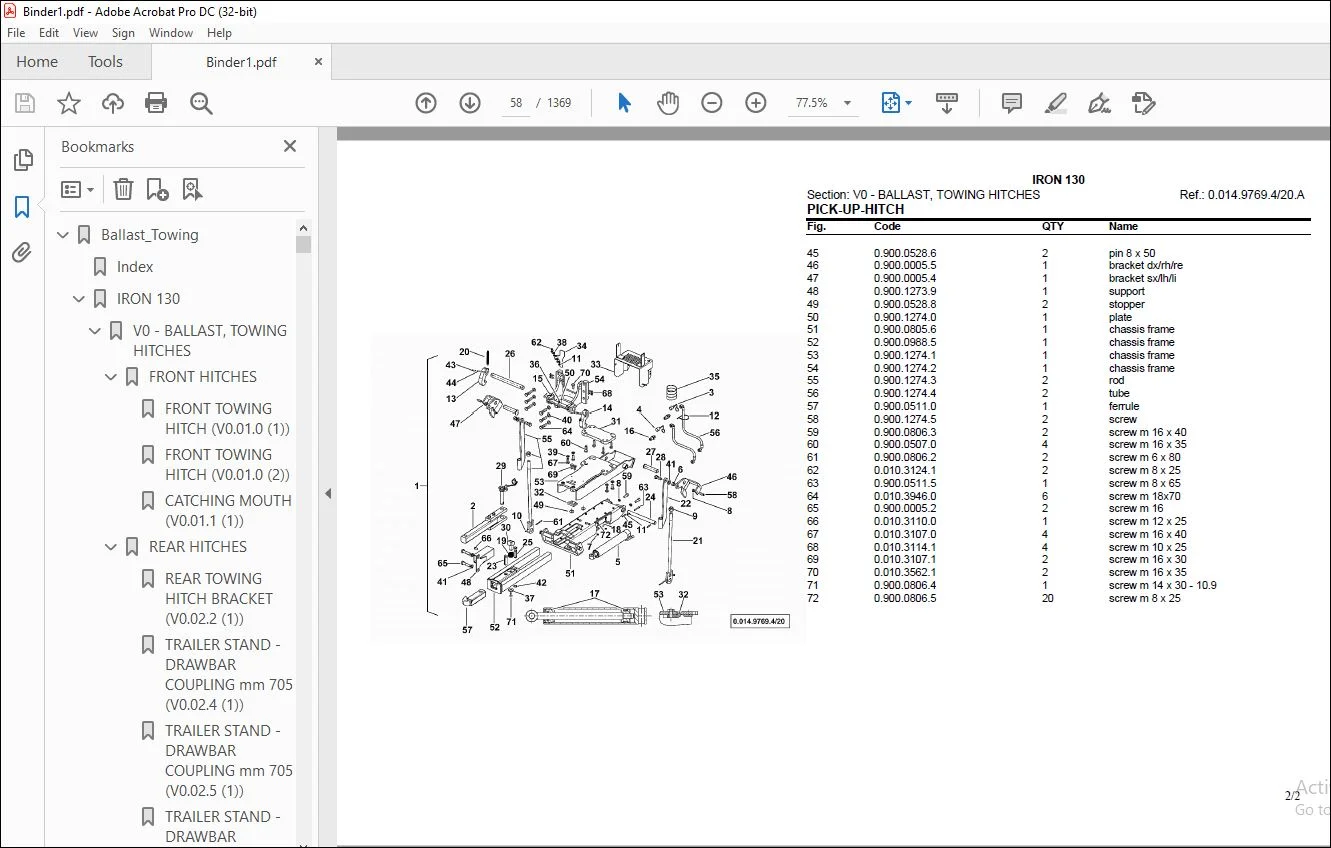Open the fit page tool dropdown arrow

(908, 103)
